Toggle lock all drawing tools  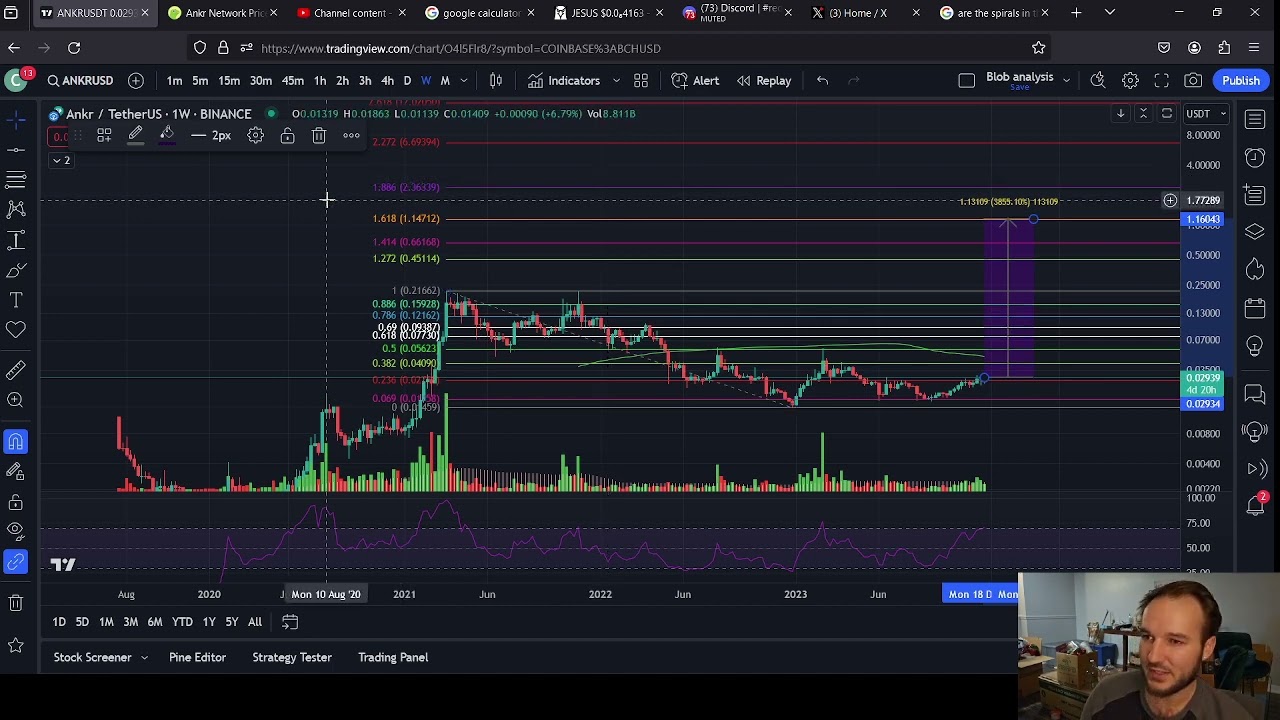coord(16,502)
